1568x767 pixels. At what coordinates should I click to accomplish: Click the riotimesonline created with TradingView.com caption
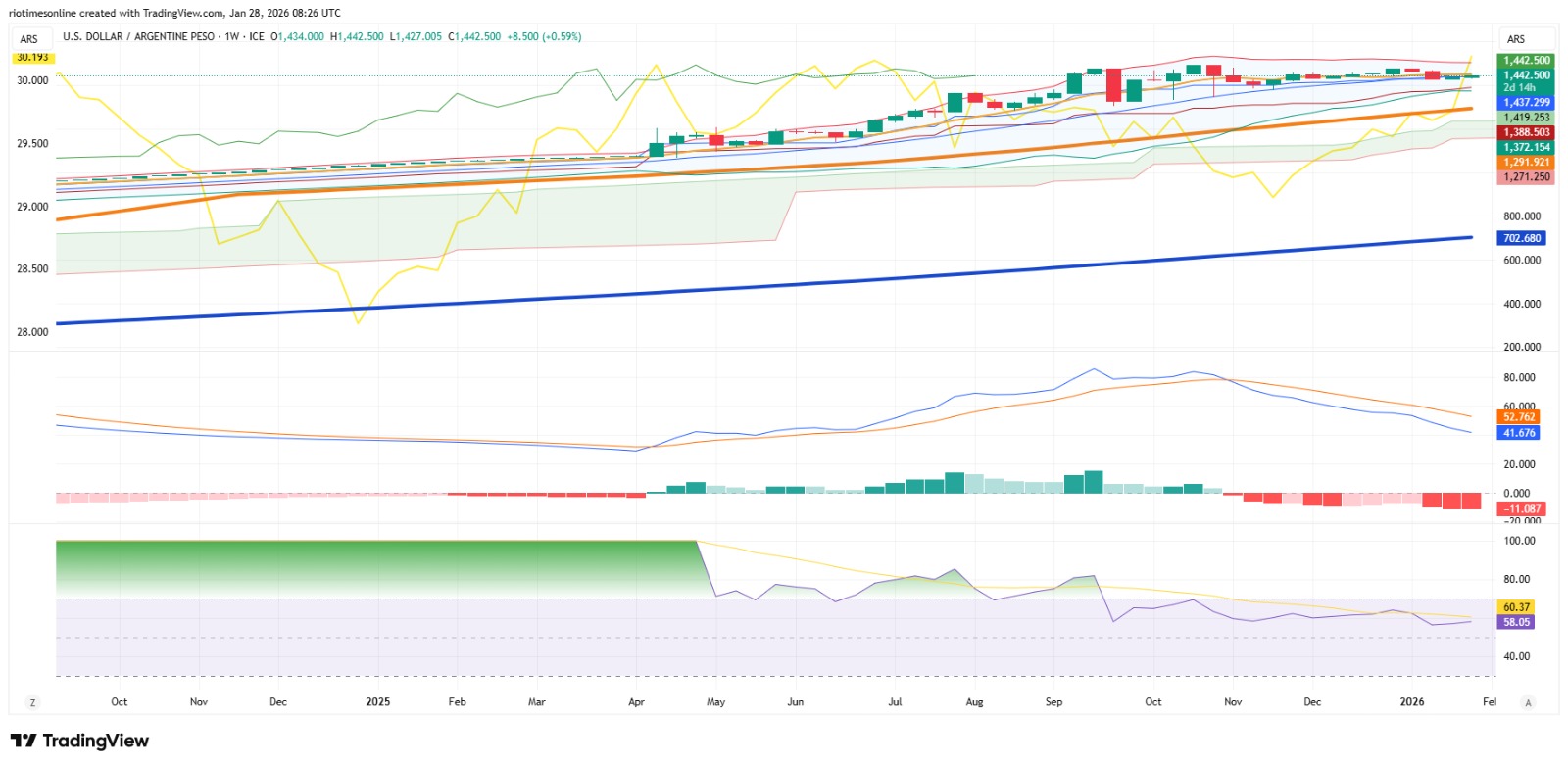pyautogui.click(x=116, y=13)
